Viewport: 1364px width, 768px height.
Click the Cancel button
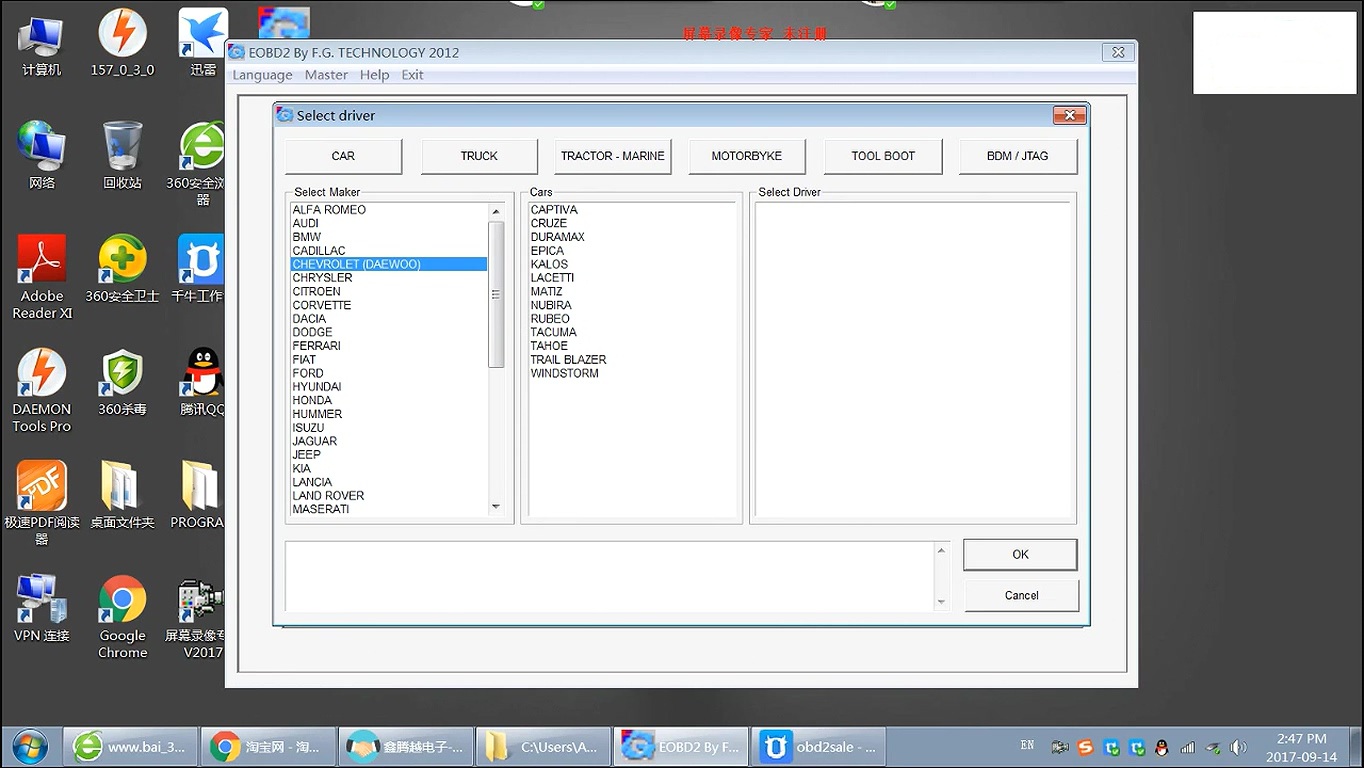(1021, 596)
